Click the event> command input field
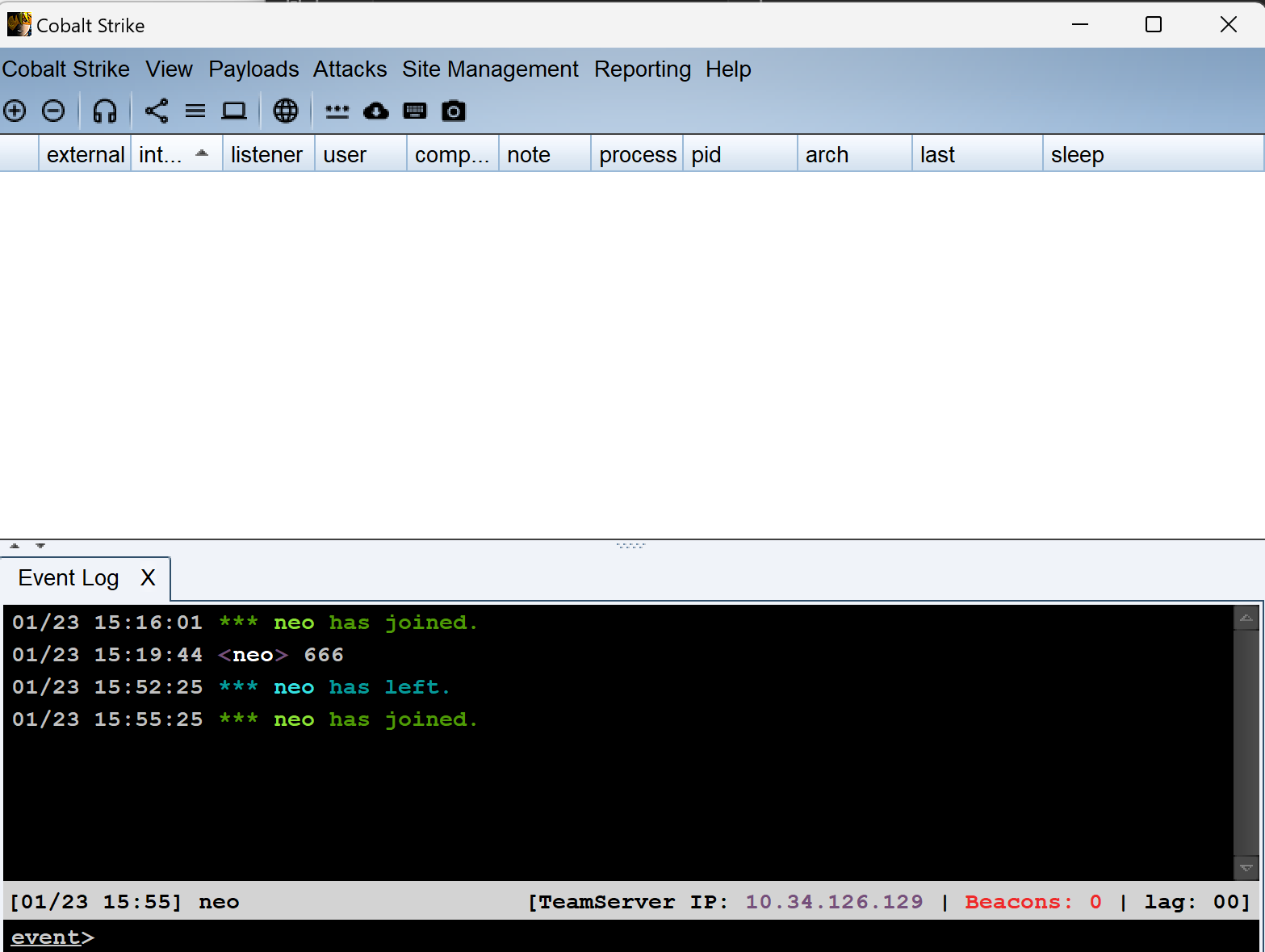 click(632, 937)
